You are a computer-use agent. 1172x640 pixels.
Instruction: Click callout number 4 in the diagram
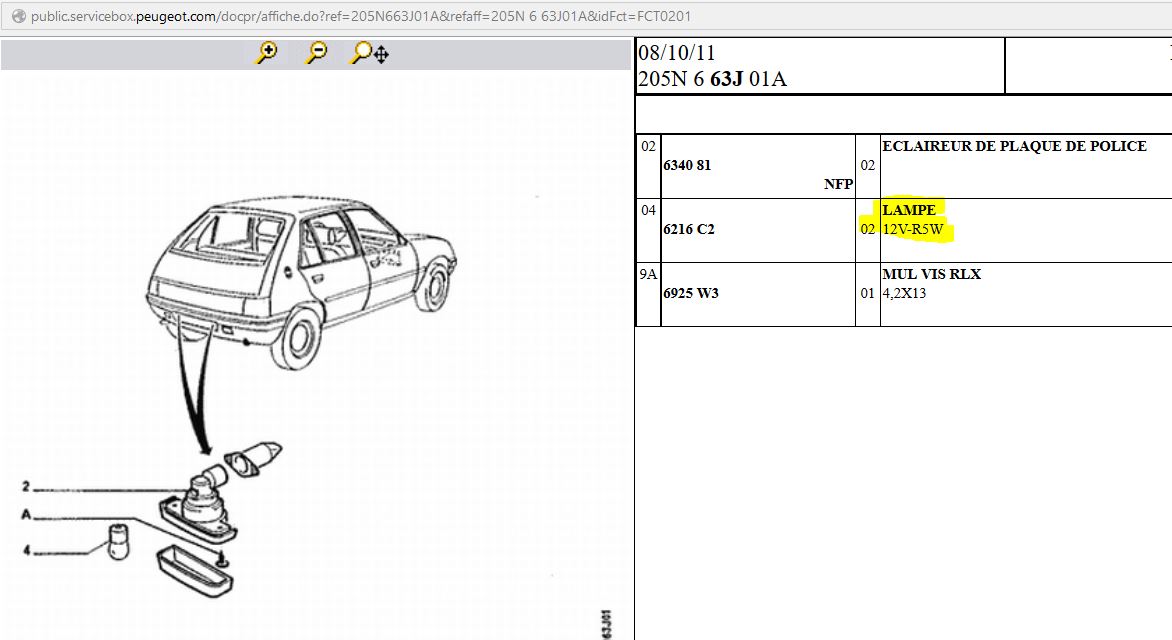pos(26,549)
